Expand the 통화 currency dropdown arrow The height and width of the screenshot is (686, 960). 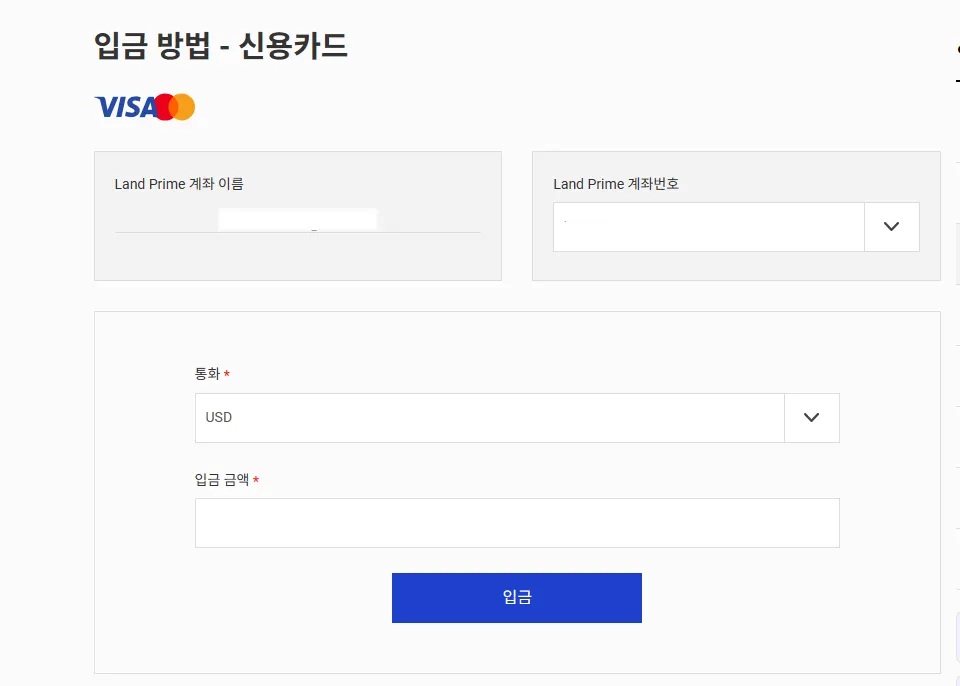tap(812, 418)
